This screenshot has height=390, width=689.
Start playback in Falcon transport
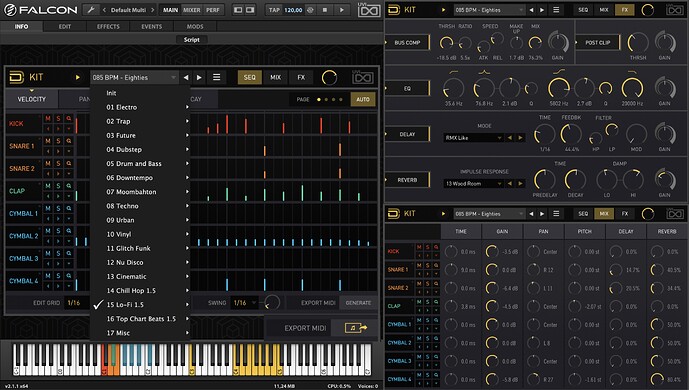pyautogui.click(x=342, y=10)
